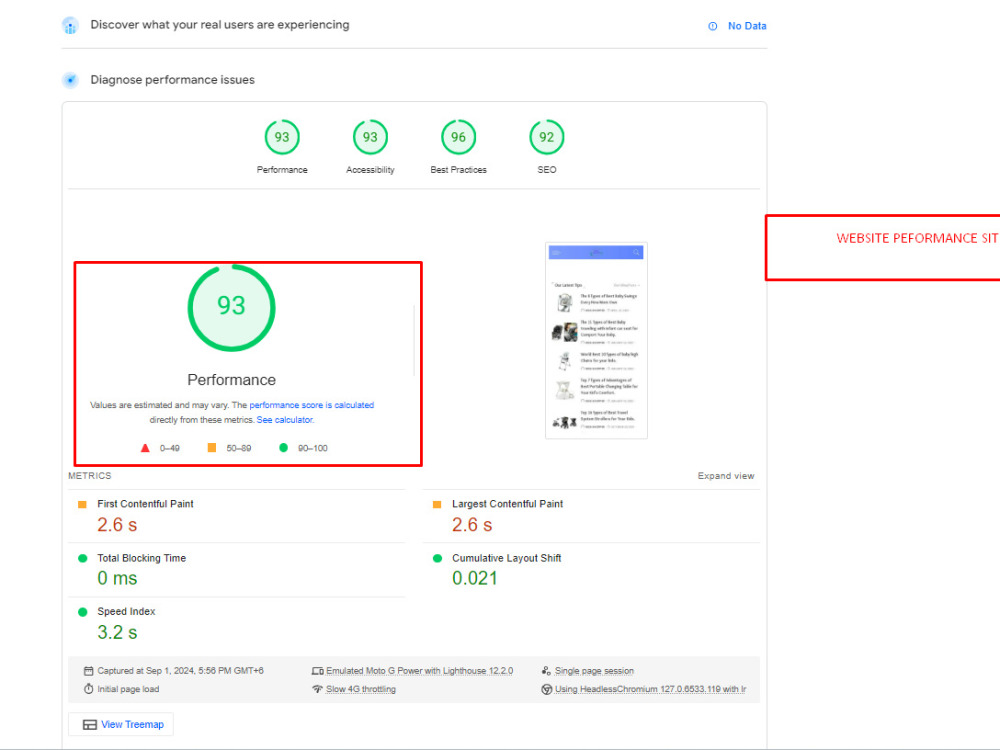Screen dimensions: 1000x750
Task: Click the icon beside Single page session
Action: pos(546,671)
